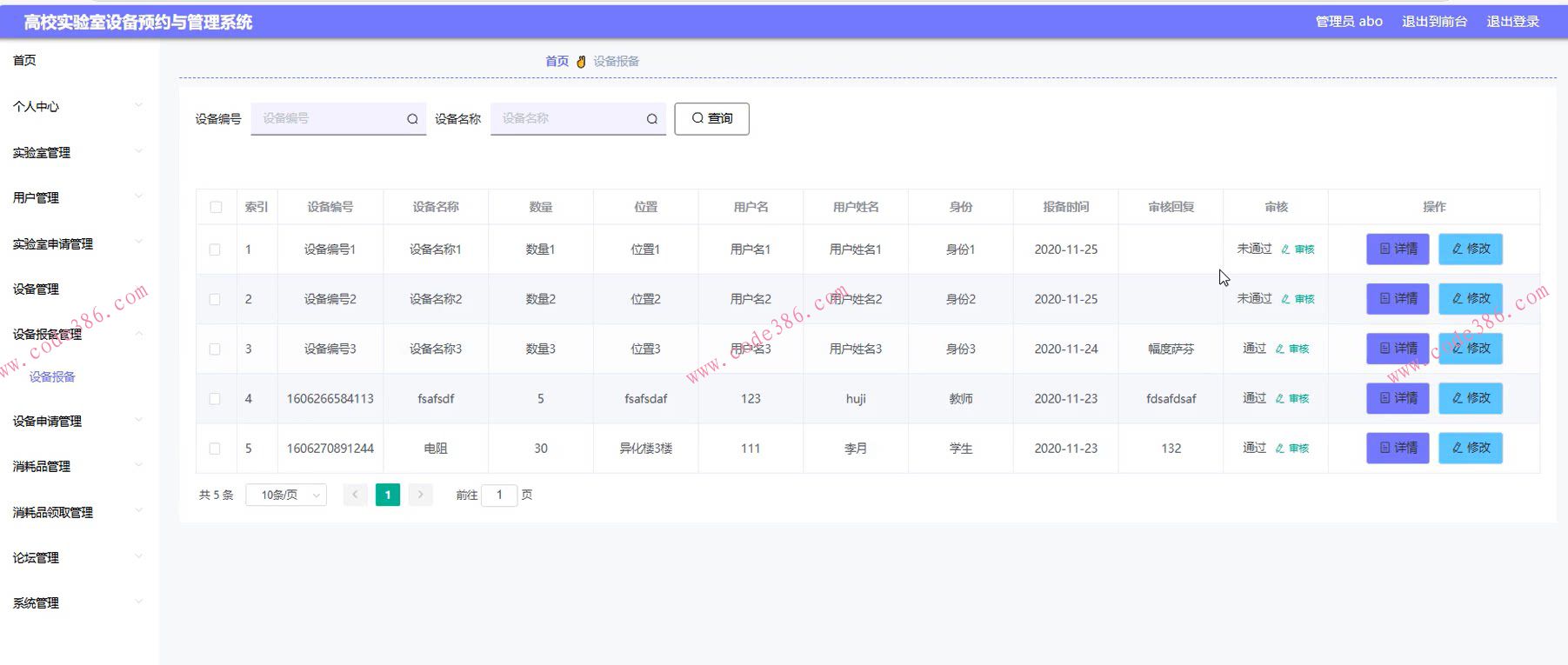
Task: Click cell huji in 用户姓名 column
Action: tap(856, 399)
